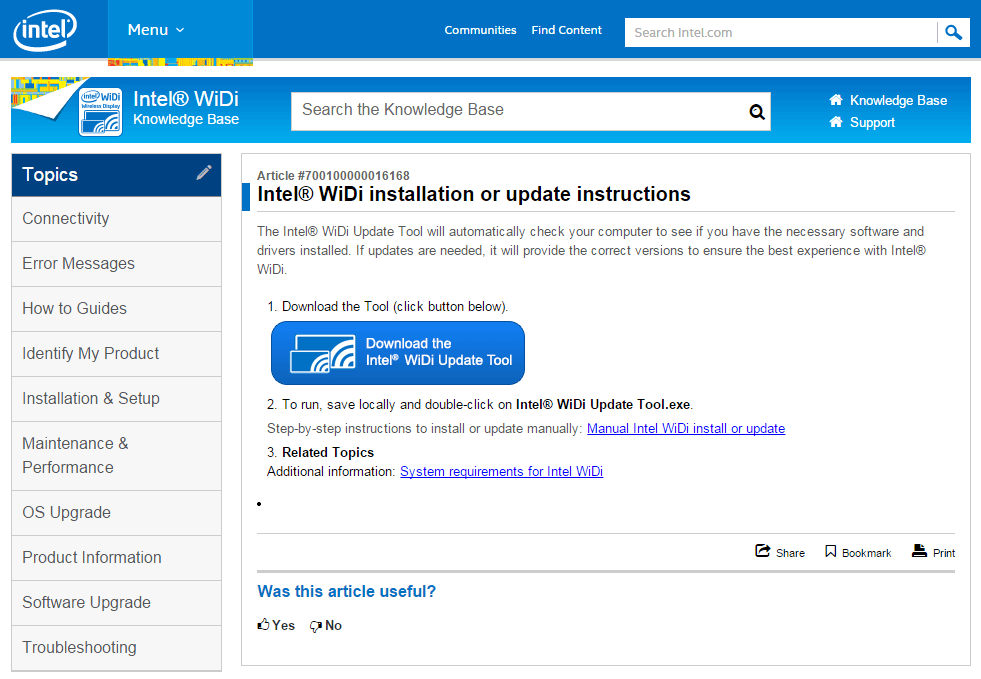This screenshot has height=679, width=981.
Task: Select the How to Guides topic
Action: coord(116,309)
